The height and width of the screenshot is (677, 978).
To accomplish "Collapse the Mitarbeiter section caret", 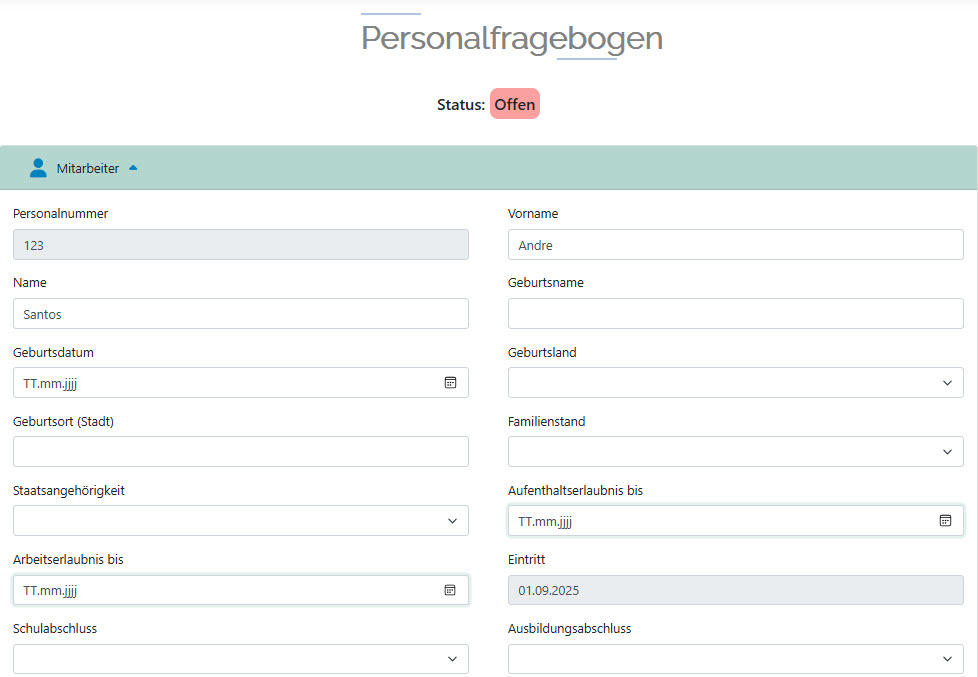I will pos(133,168).
